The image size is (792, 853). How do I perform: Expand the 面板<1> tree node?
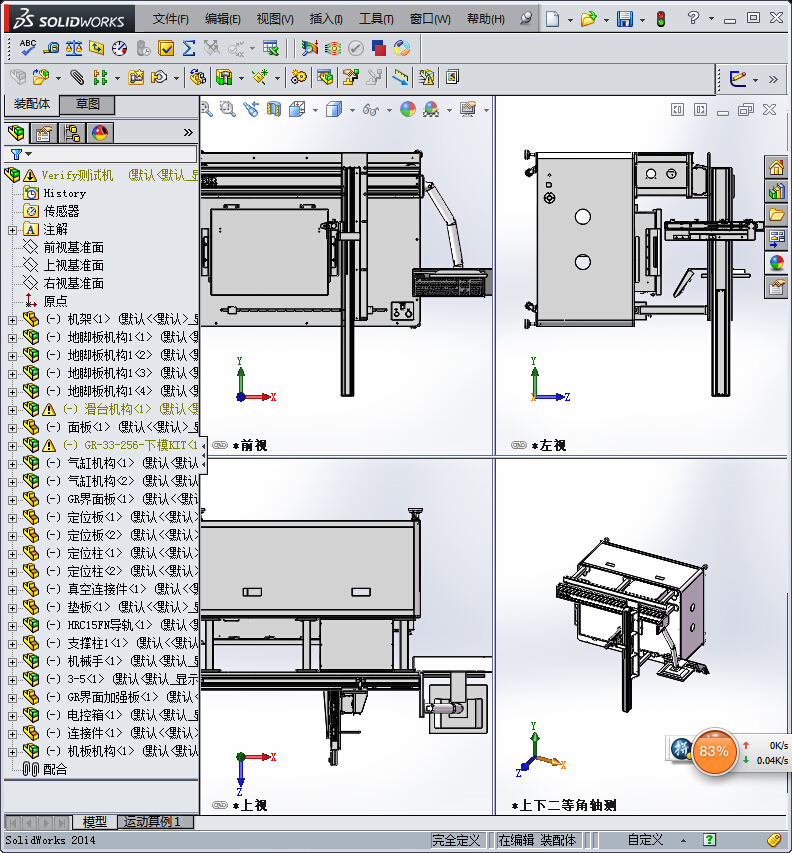(x=12, y=428)
